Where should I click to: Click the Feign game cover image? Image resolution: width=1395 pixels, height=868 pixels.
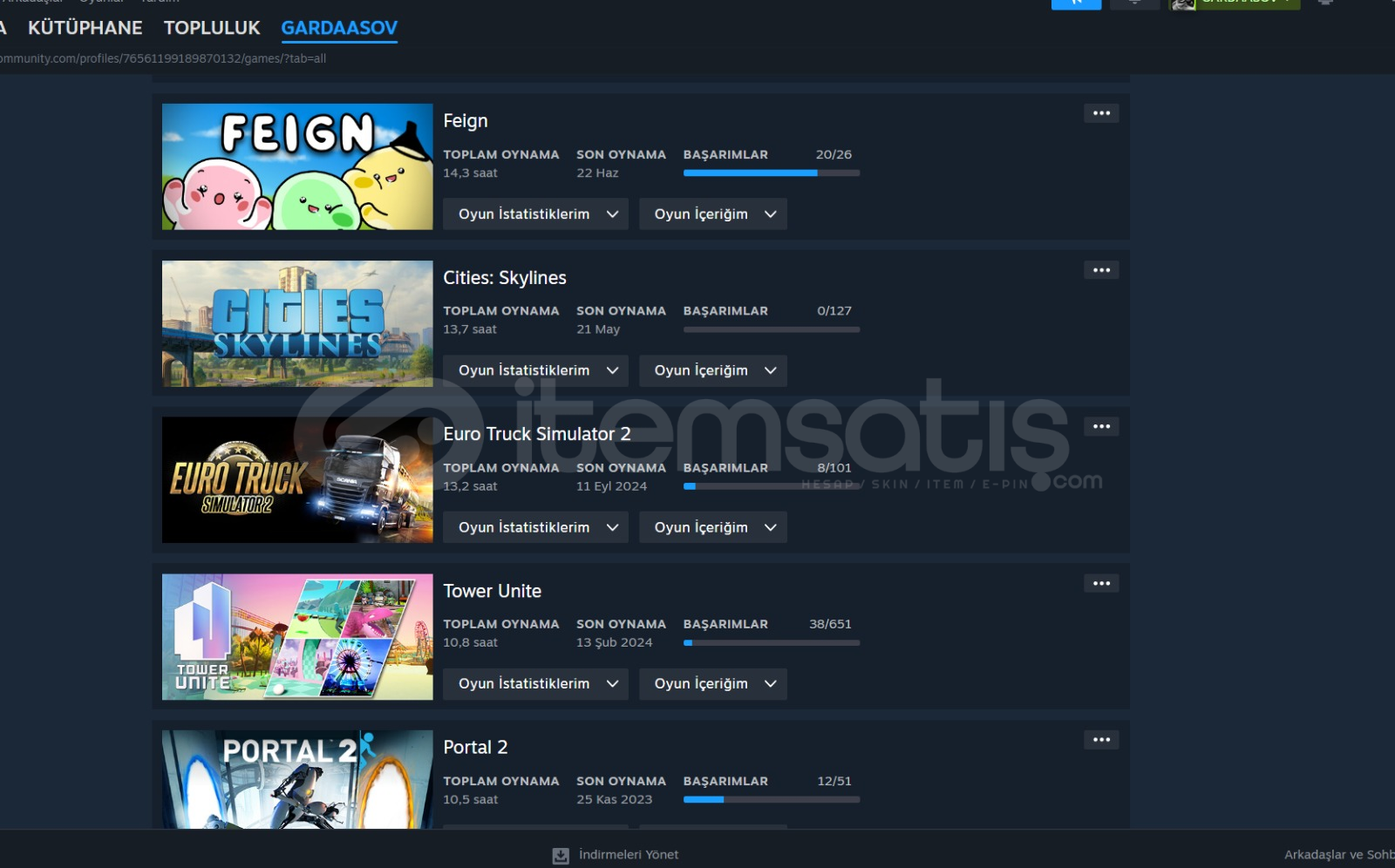pyautogui.click(x=297, y=167)
